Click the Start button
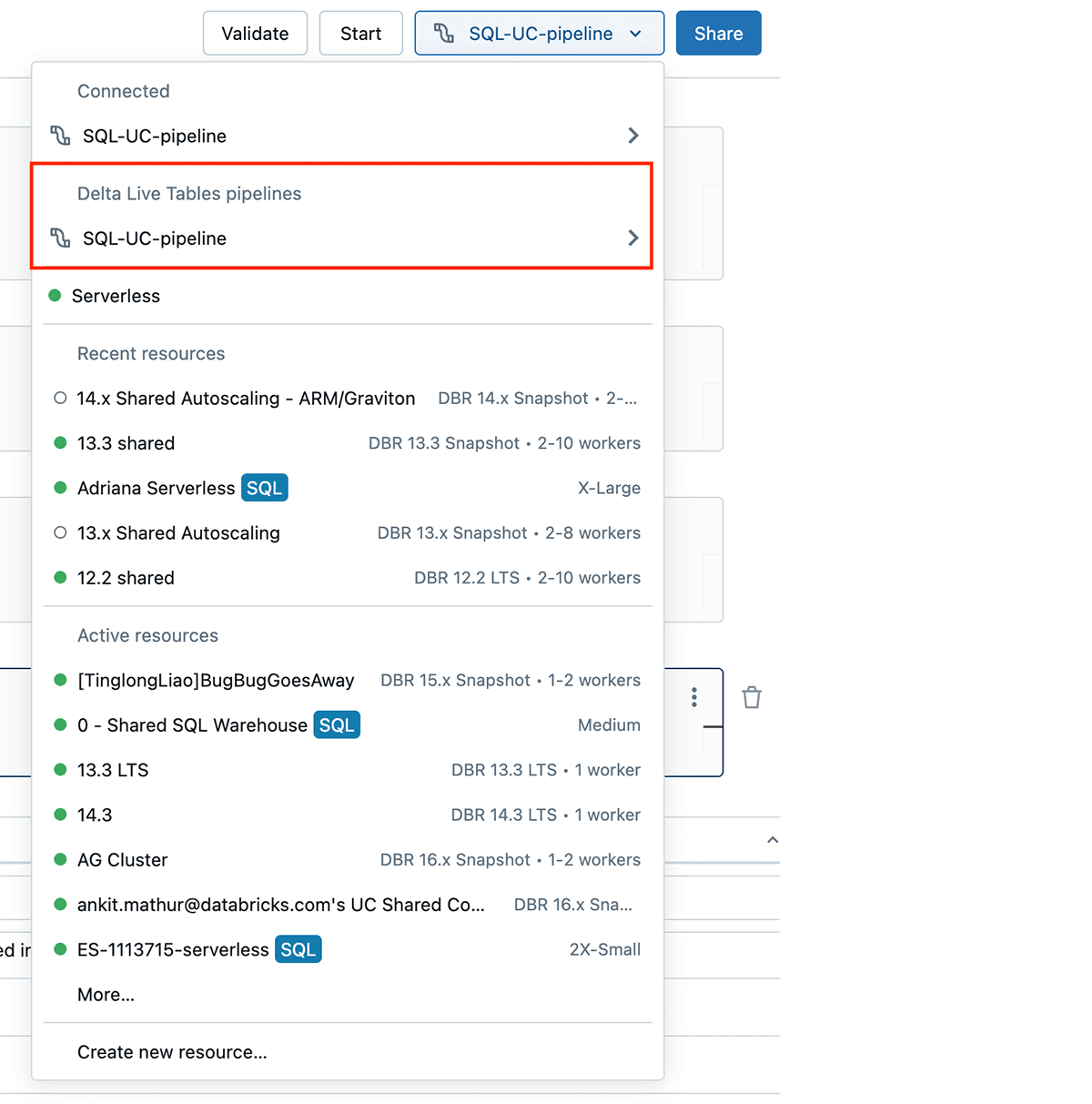 click(x=360, y=34)
